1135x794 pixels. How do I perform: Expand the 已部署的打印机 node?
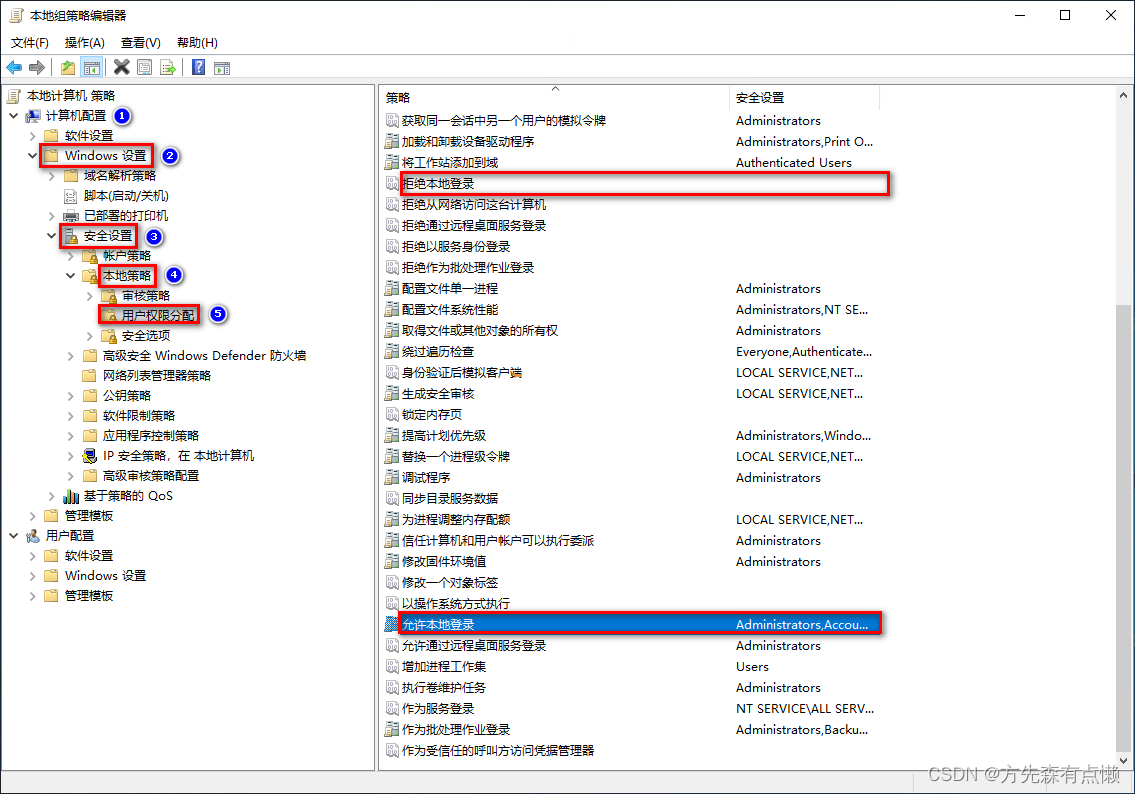(51, 216)
